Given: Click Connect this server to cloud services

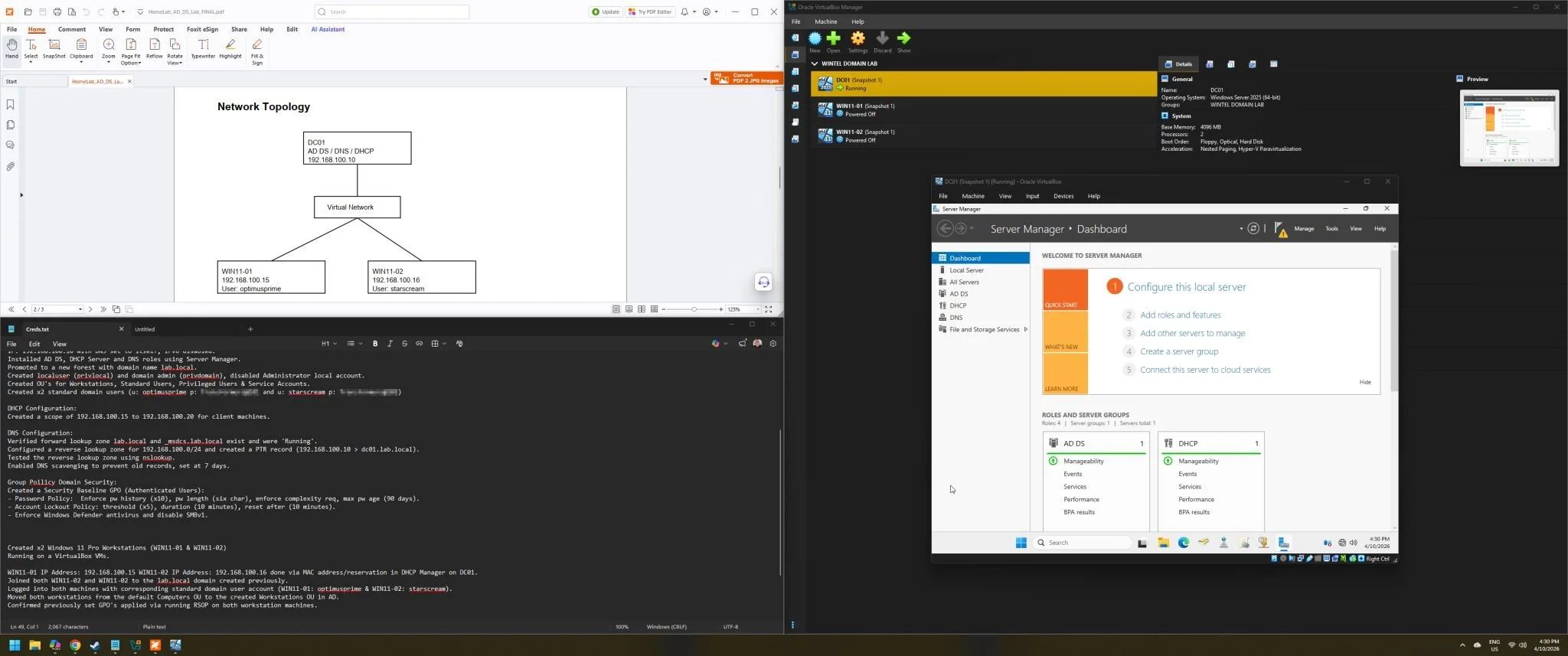Looking at the screenshot, I should pos(1205,370).
